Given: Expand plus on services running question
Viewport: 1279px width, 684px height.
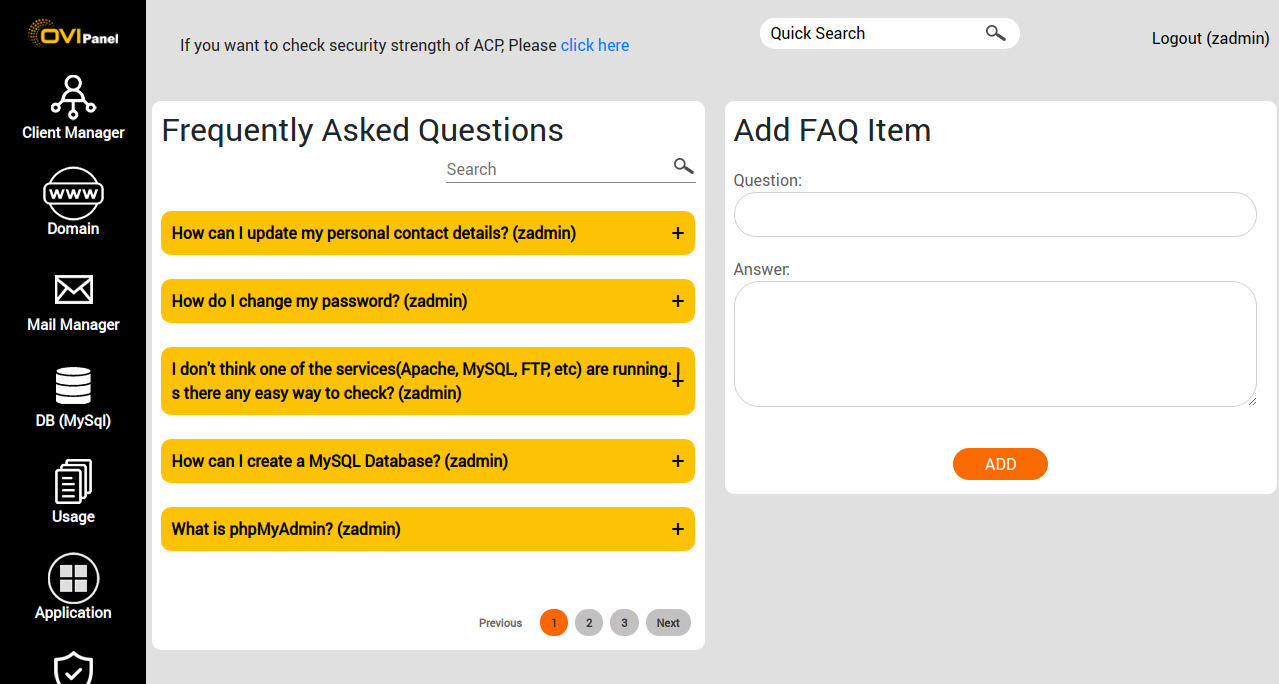Looking at the screenshot, I should (x=677, y=381).
